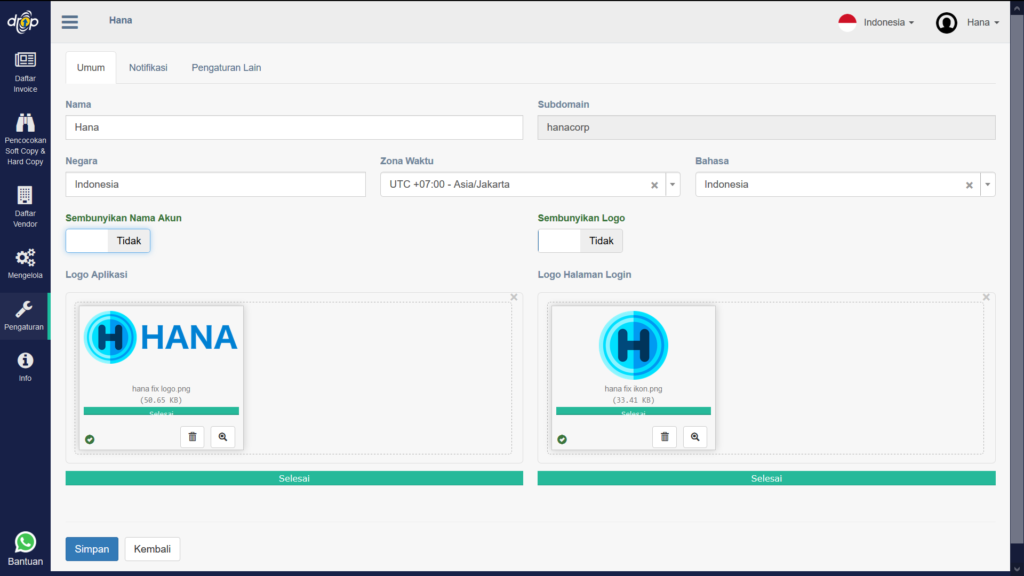Image resolution: width=1024 pixels, height=576 pixels.
Task: Open Daftar Invoice in the sidebar
Action: point(25,70)
